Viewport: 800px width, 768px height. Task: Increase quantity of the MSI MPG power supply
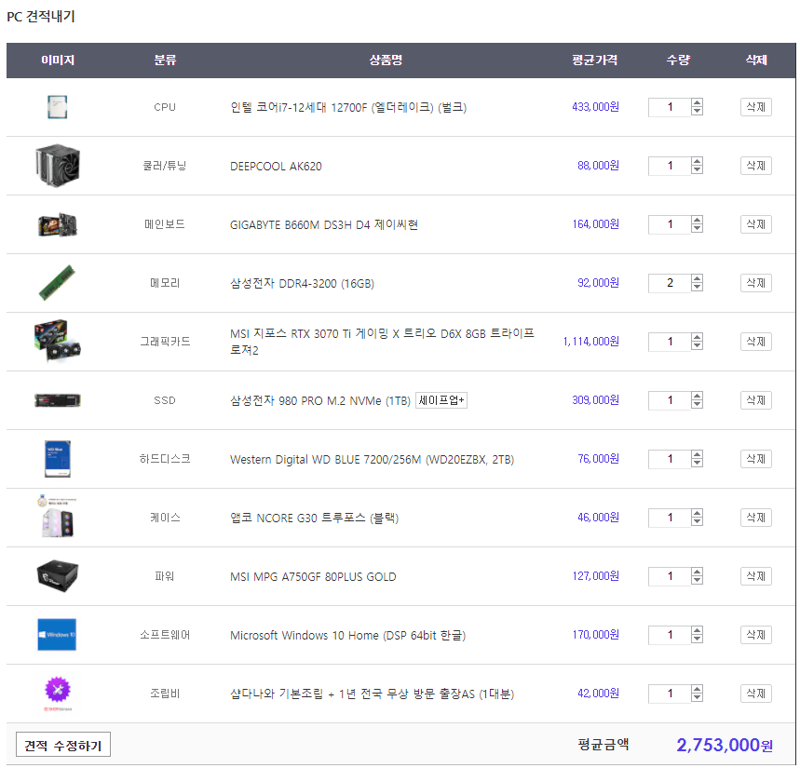(696, 572)
